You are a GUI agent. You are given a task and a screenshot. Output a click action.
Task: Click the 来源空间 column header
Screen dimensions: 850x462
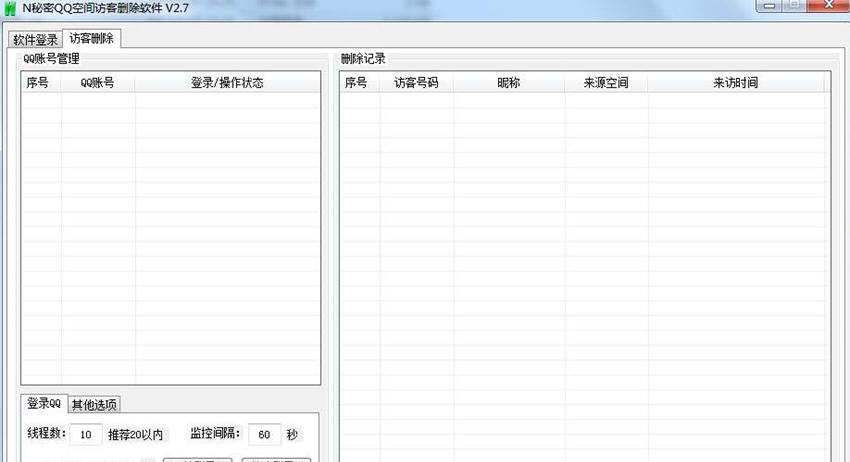coord(606,82)
